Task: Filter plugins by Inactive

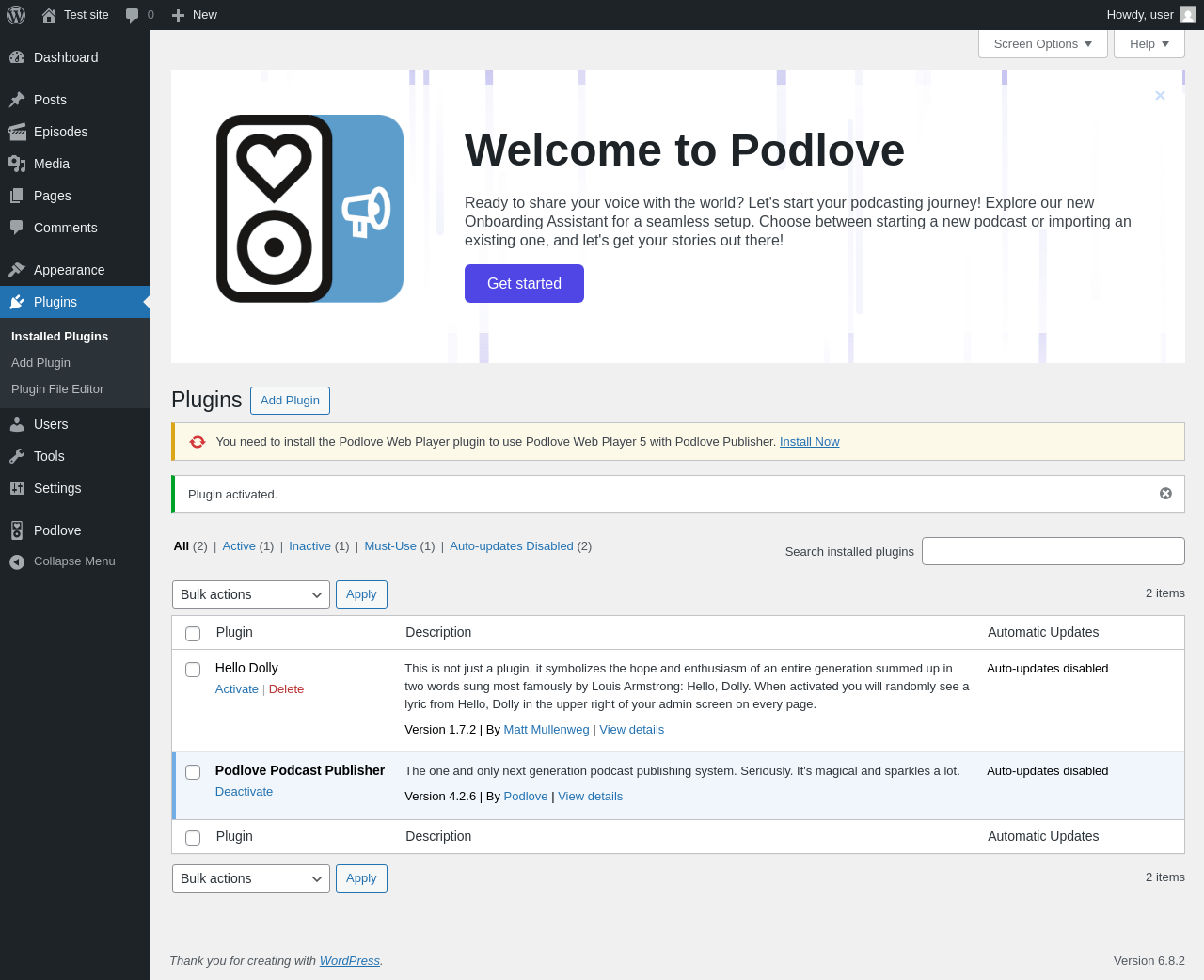Action: [x=309, y=546]
